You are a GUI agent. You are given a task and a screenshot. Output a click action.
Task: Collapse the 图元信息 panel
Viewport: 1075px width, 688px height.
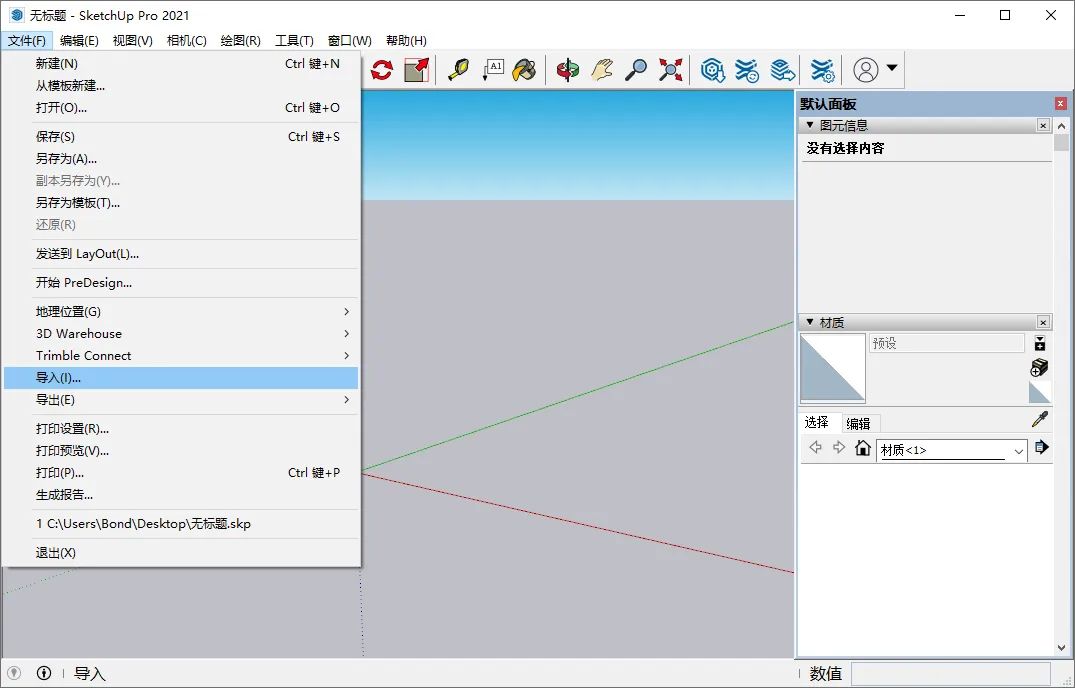[x=810, y=125]
